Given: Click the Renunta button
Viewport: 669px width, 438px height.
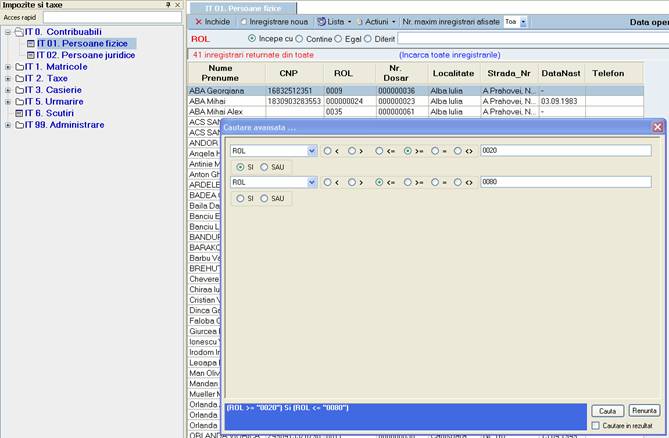Looking at the screenshot, I should click(644, 411).
